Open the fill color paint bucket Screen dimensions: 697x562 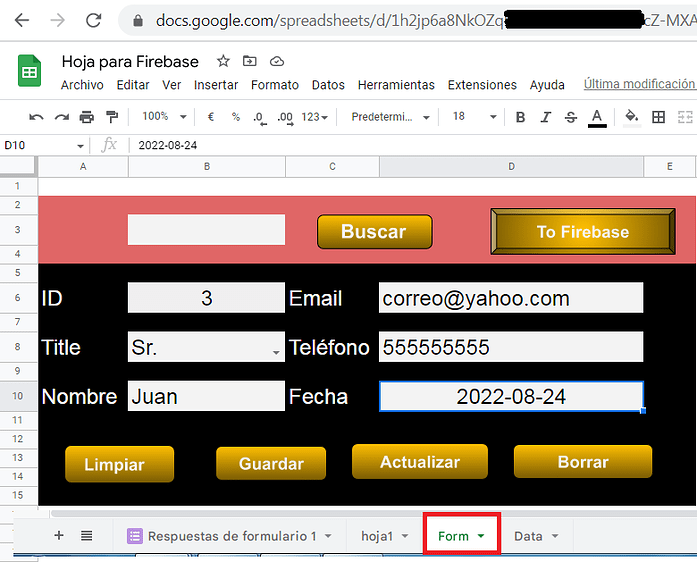click(x=631, y=117)
